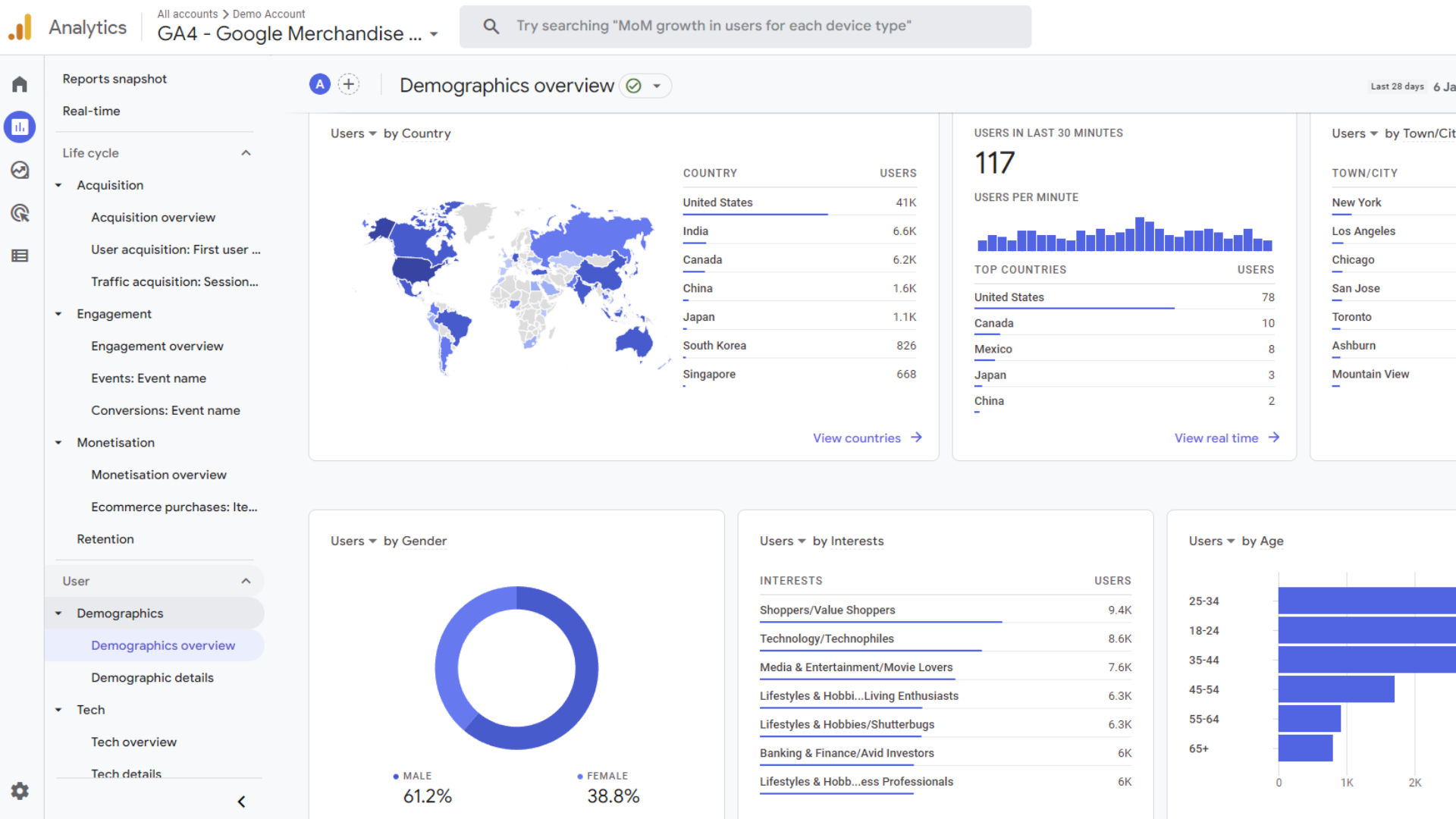This screenshot has height=819, width=1456.
Task: Click the search input field
Action: (x=745, y=27)
